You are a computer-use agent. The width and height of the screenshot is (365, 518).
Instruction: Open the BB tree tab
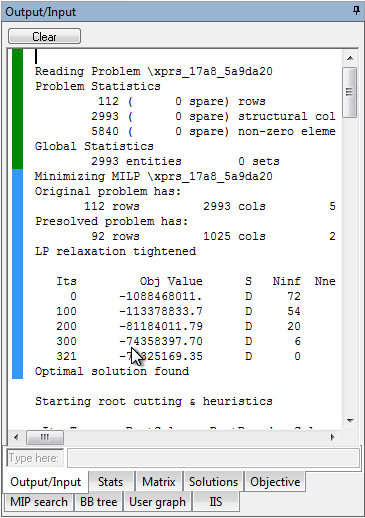click(98, 502)
